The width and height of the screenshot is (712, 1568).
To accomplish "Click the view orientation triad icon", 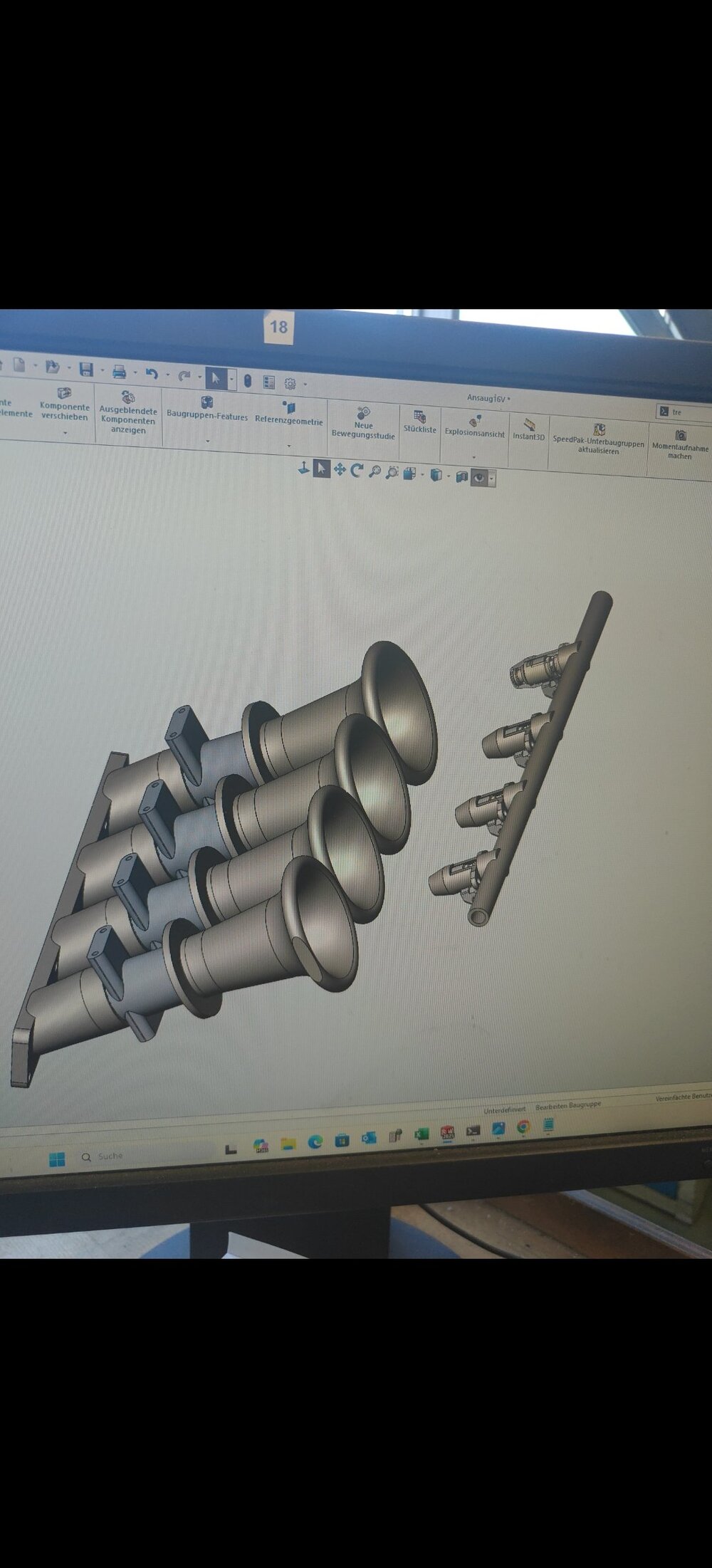I will [x=303, y=468].
